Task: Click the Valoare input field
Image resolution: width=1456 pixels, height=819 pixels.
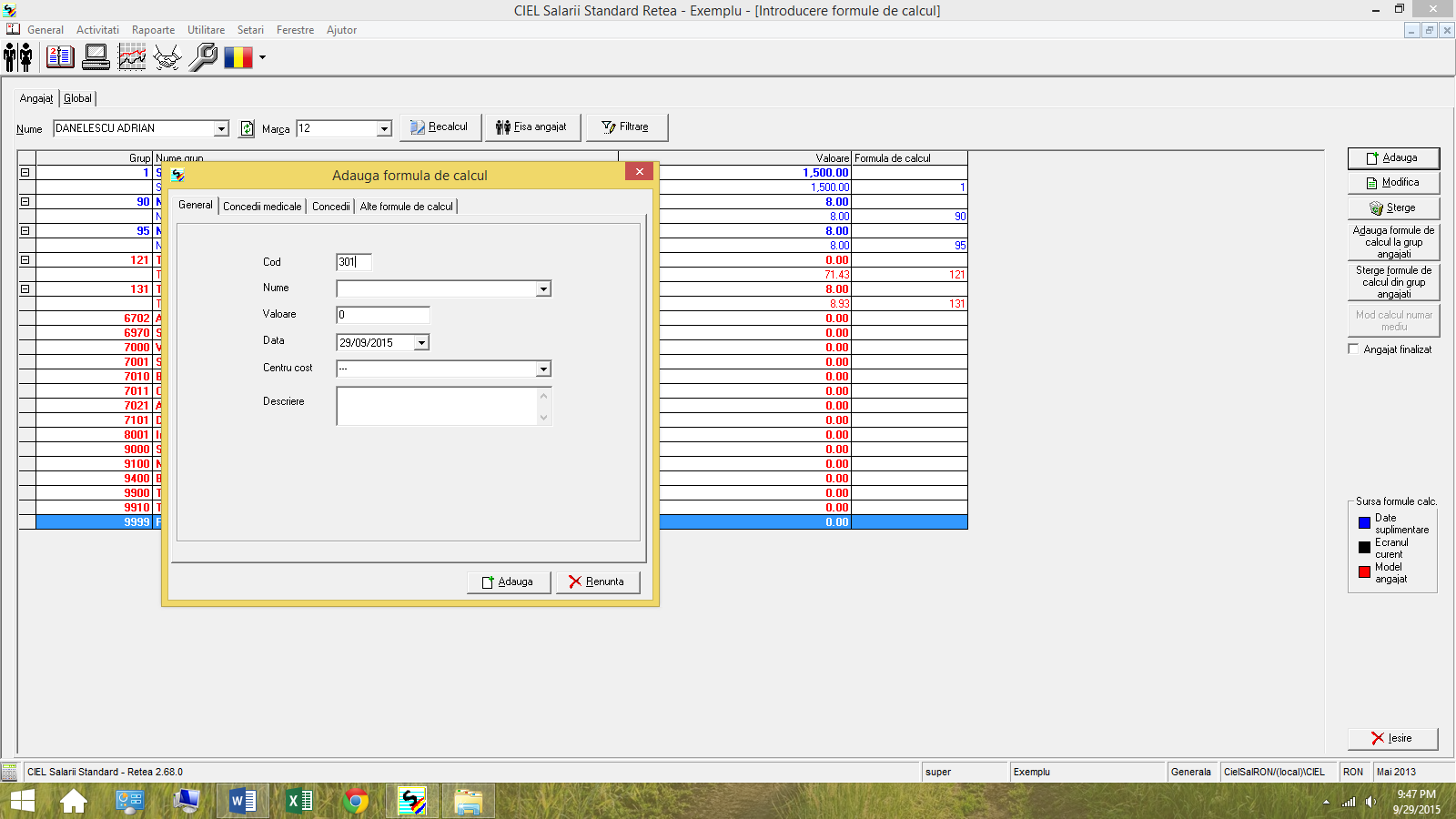Action: (383, 315)
